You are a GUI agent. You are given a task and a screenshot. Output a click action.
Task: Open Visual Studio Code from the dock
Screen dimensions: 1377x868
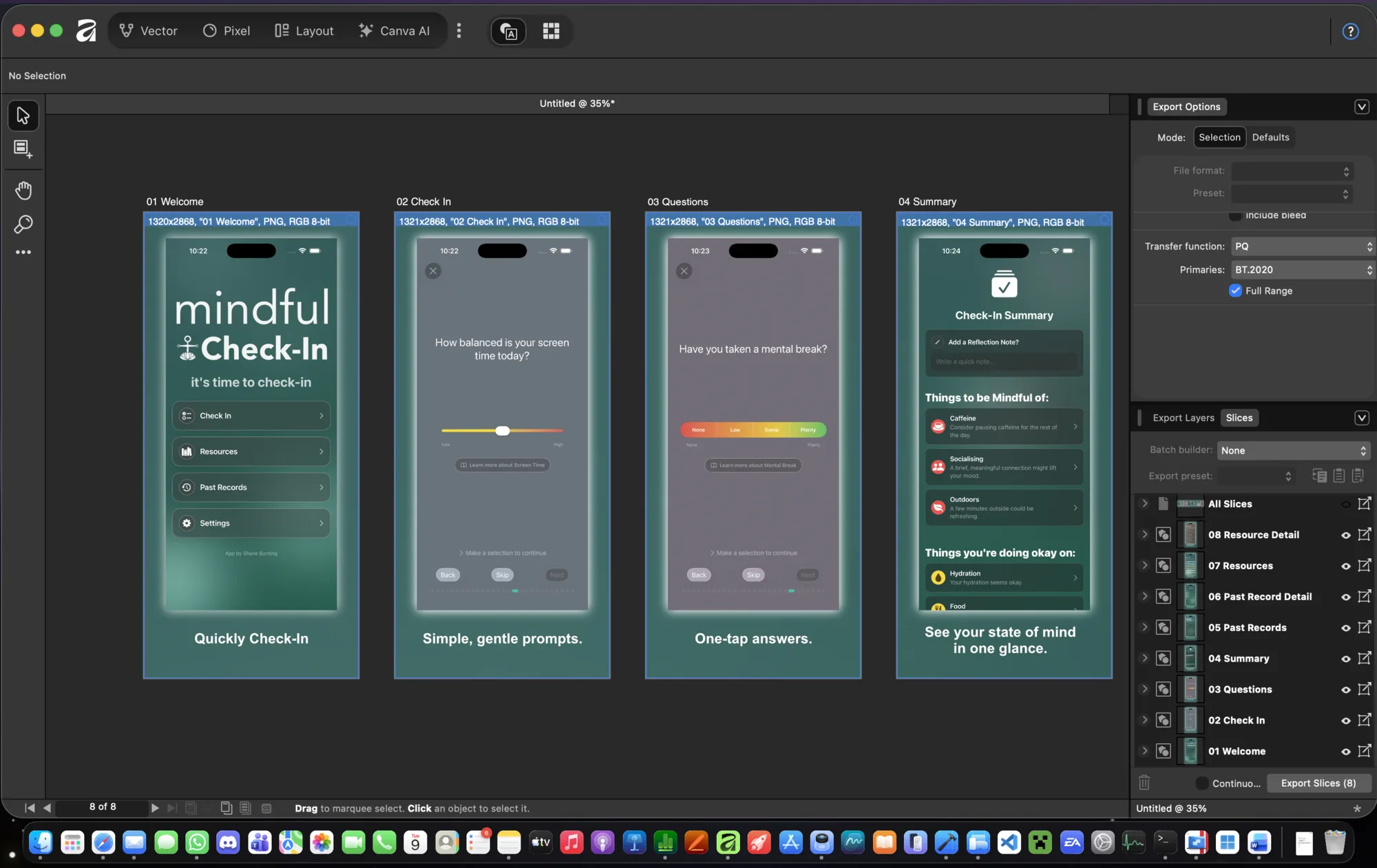(1009, 842)
